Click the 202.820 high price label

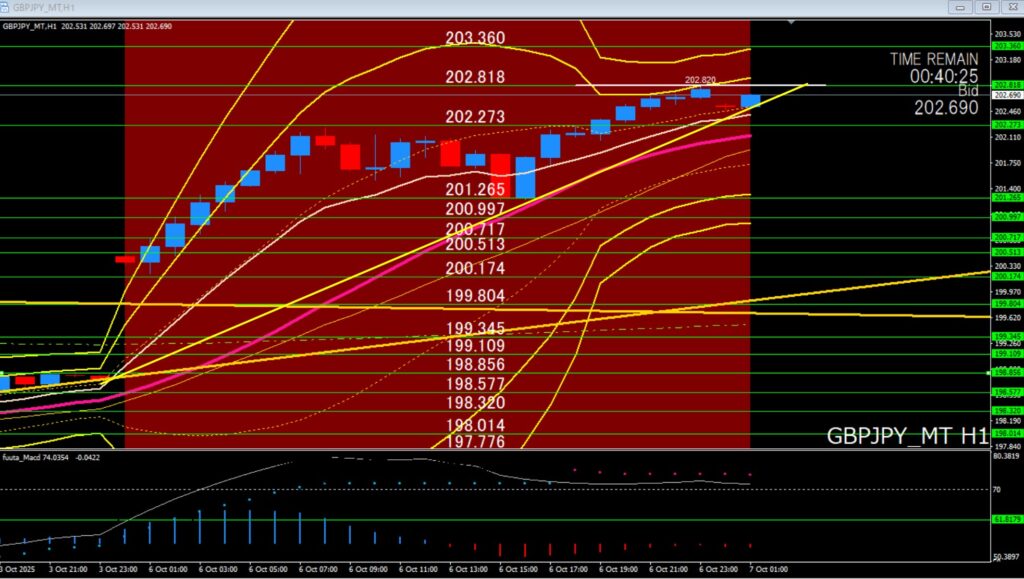[x=700, y=79]
